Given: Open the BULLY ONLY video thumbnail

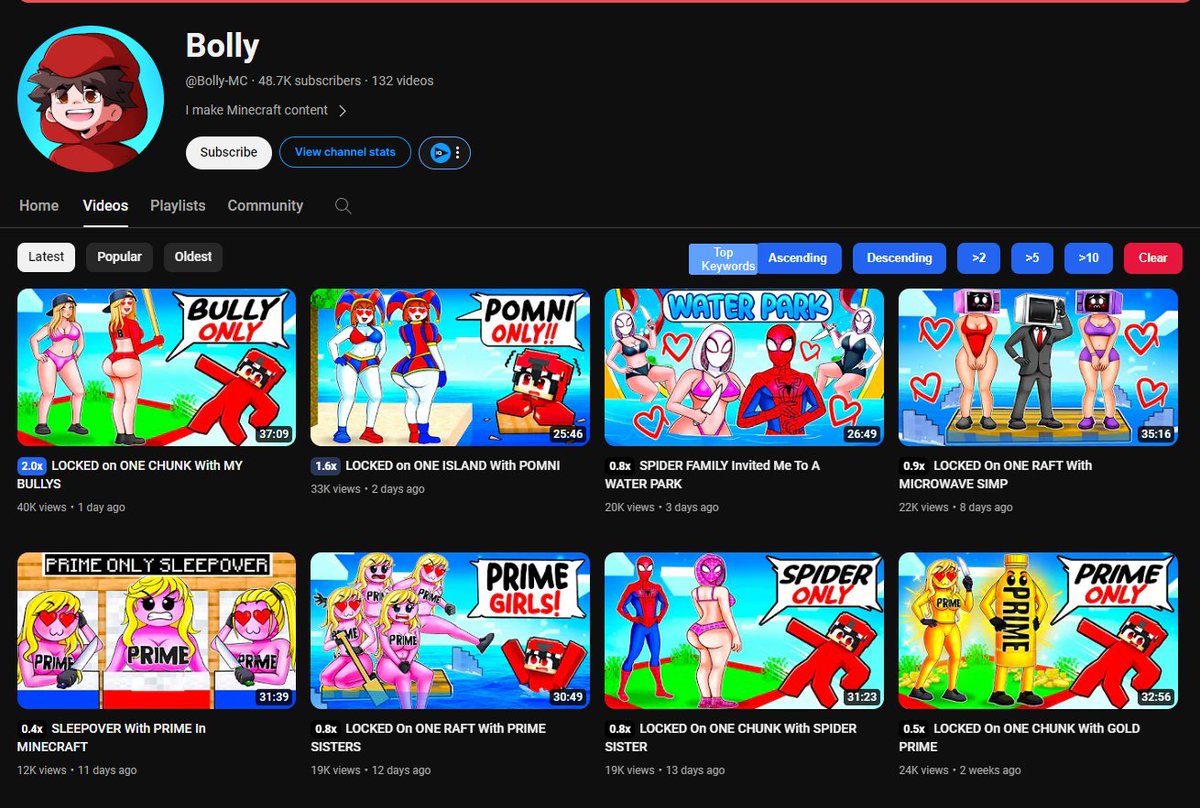Looking at the screenshot, I should pyautogui.click(x=157, y=367).
